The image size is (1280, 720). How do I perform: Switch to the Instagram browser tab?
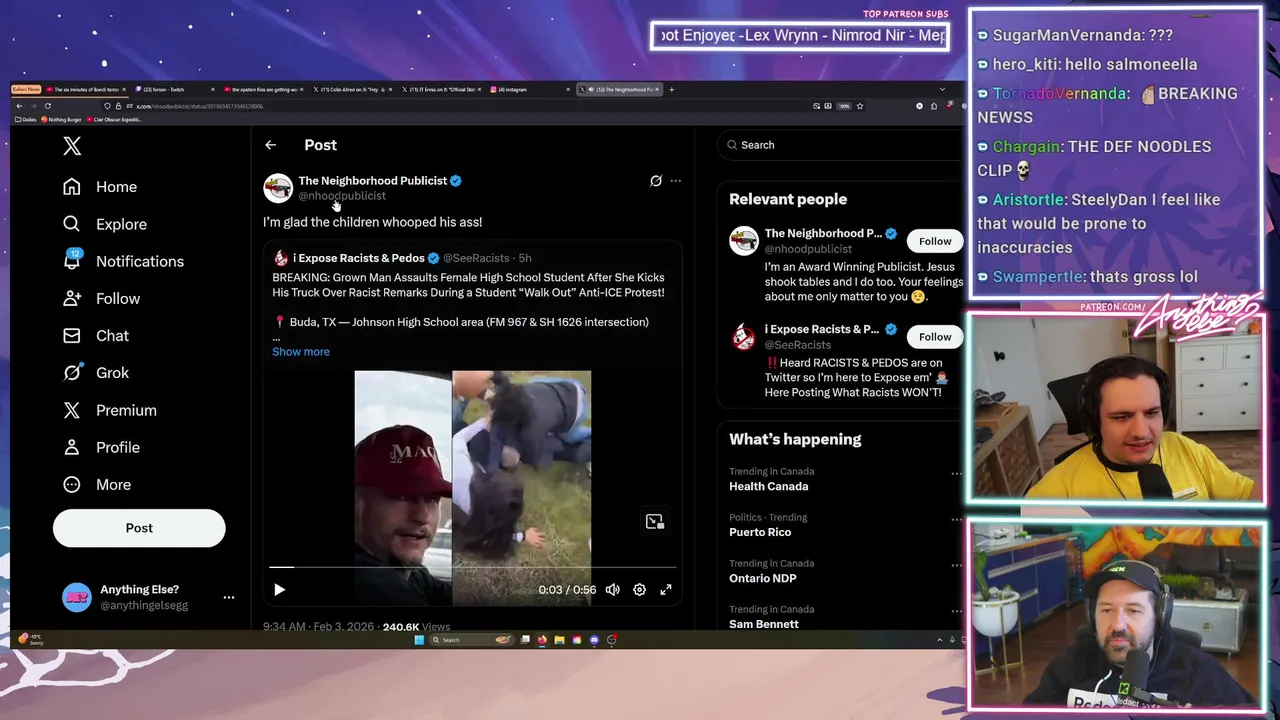tap(531, 90)
